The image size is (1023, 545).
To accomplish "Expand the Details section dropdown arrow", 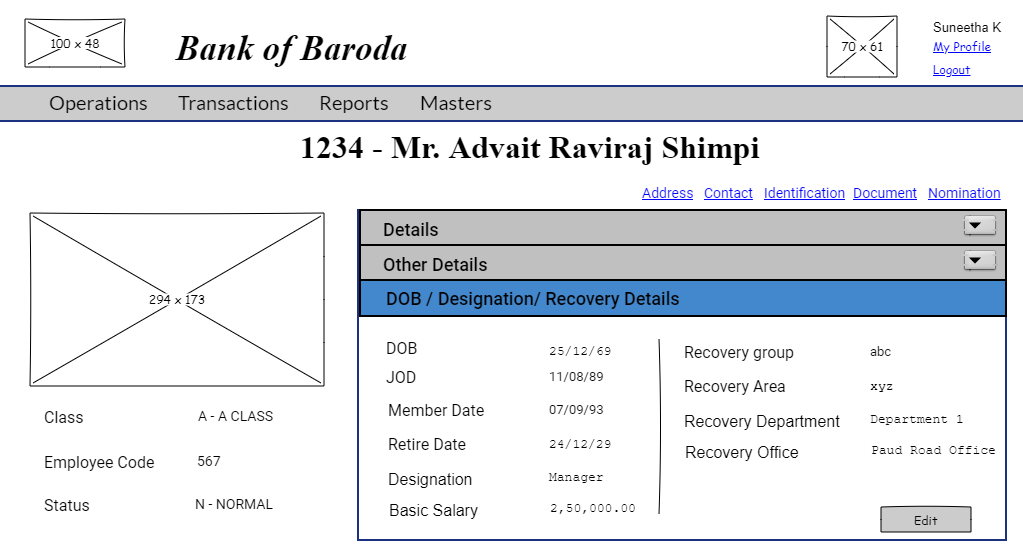I will [979, 226].
